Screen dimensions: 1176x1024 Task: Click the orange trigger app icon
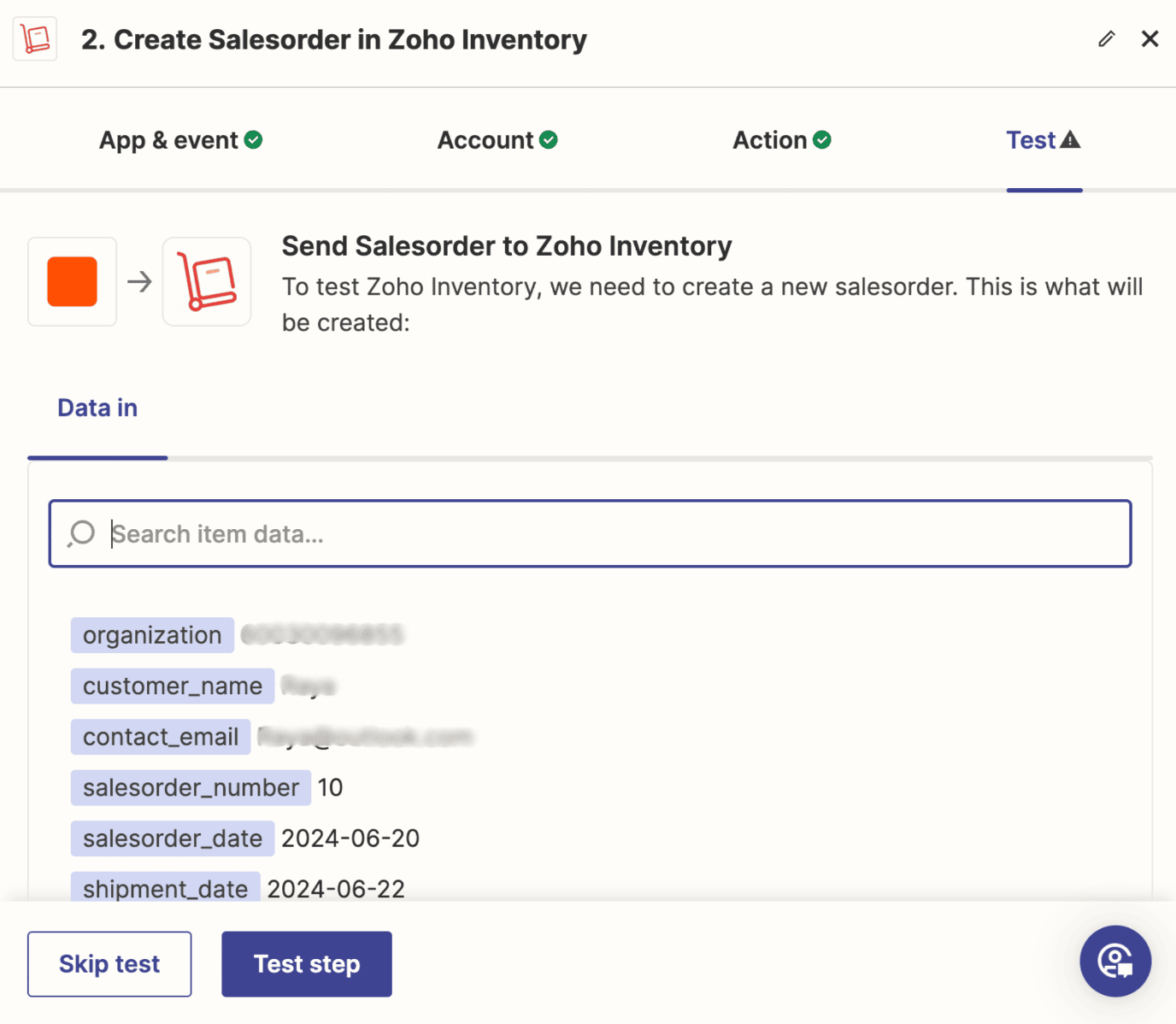pos(72,281)
